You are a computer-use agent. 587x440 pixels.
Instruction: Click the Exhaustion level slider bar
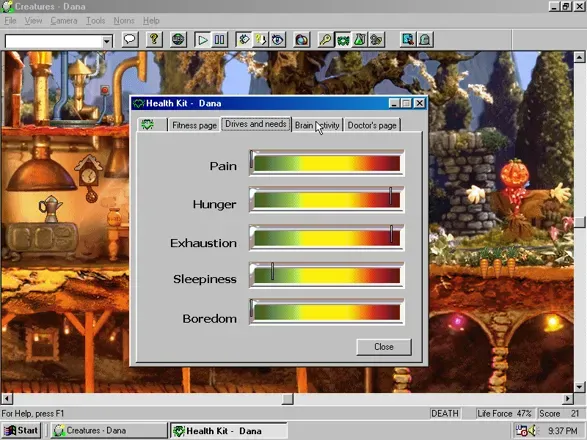(326, 237)
